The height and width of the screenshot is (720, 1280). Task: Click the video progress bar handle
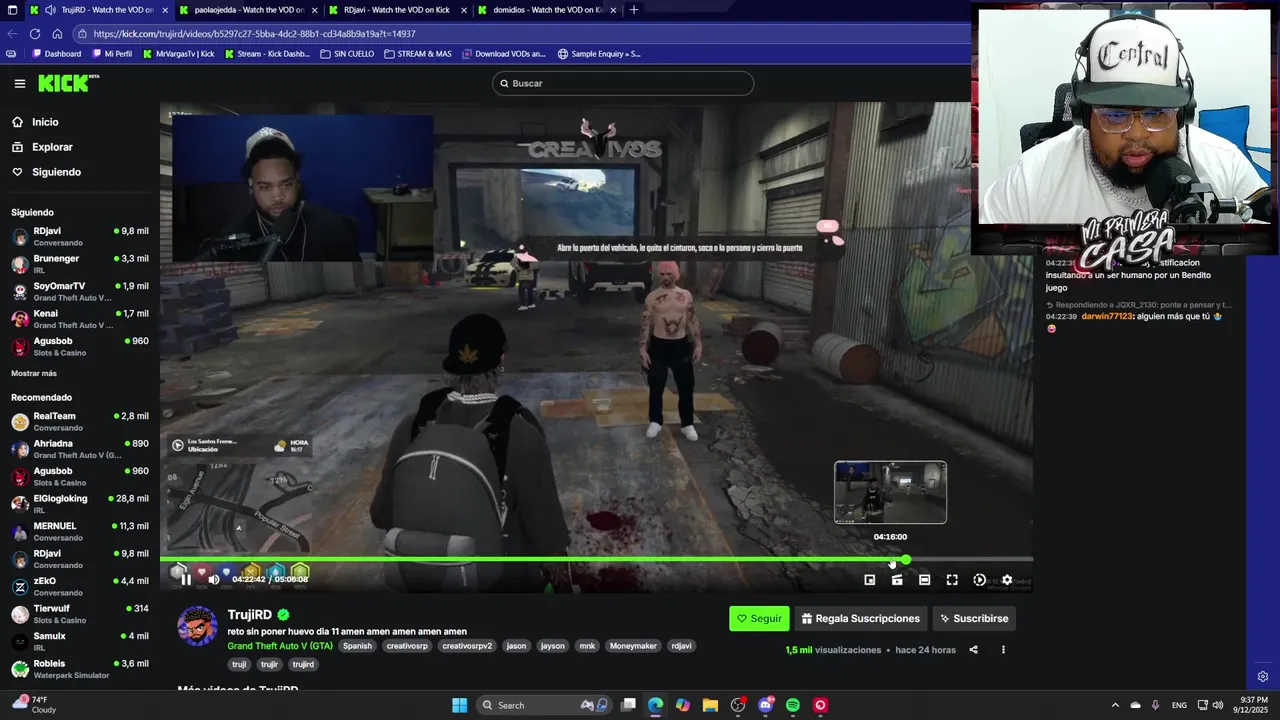(906, 560)
